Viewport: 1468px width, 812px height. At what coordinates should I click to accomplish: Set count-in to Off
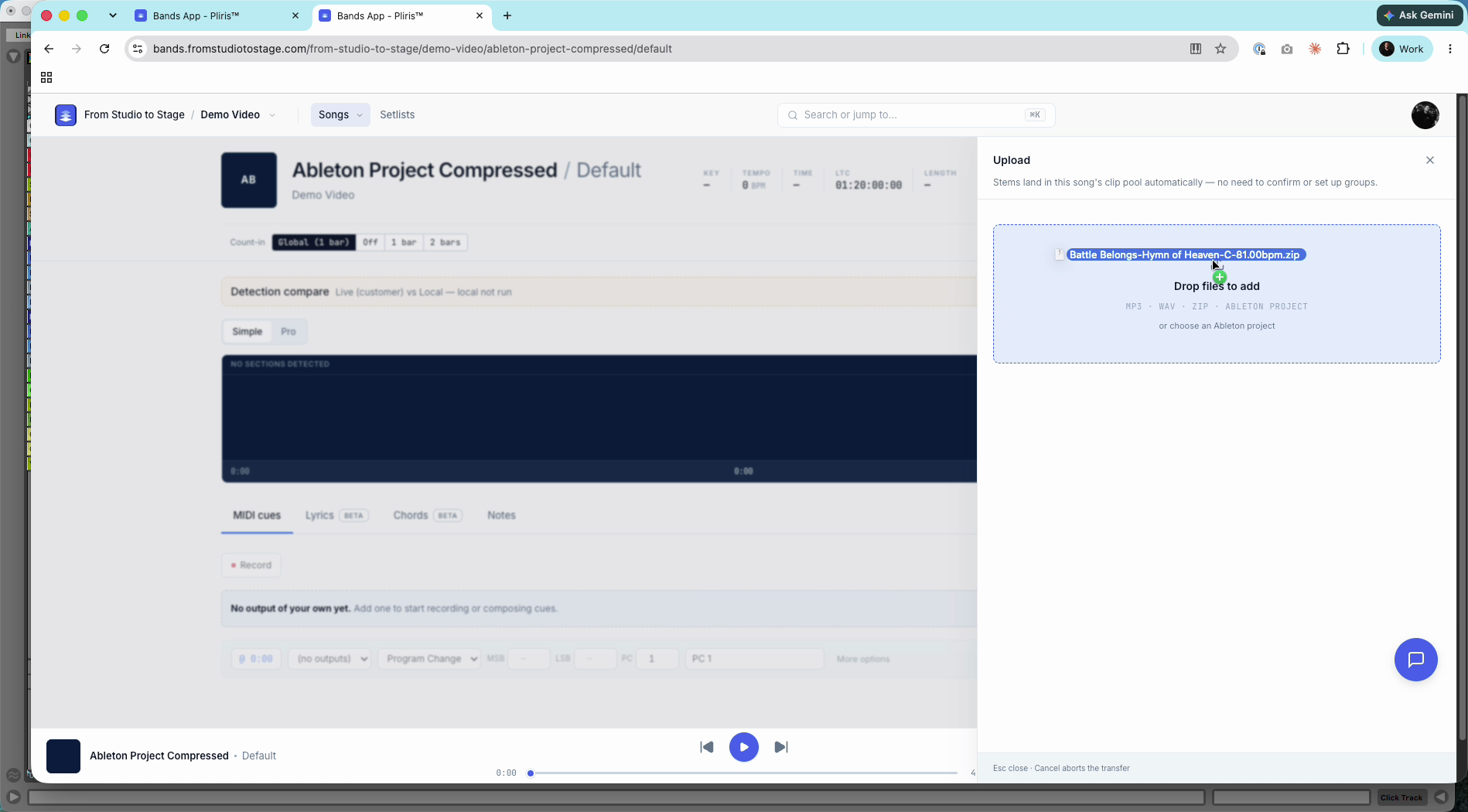click(x=370, y=242)
